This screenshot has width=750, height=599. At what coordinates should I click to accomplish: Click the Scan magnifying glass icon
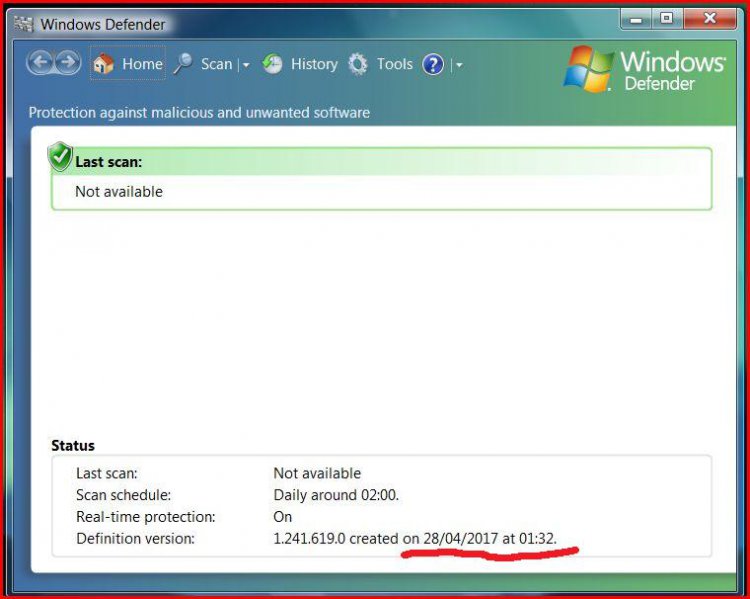[x=182, y=64]
